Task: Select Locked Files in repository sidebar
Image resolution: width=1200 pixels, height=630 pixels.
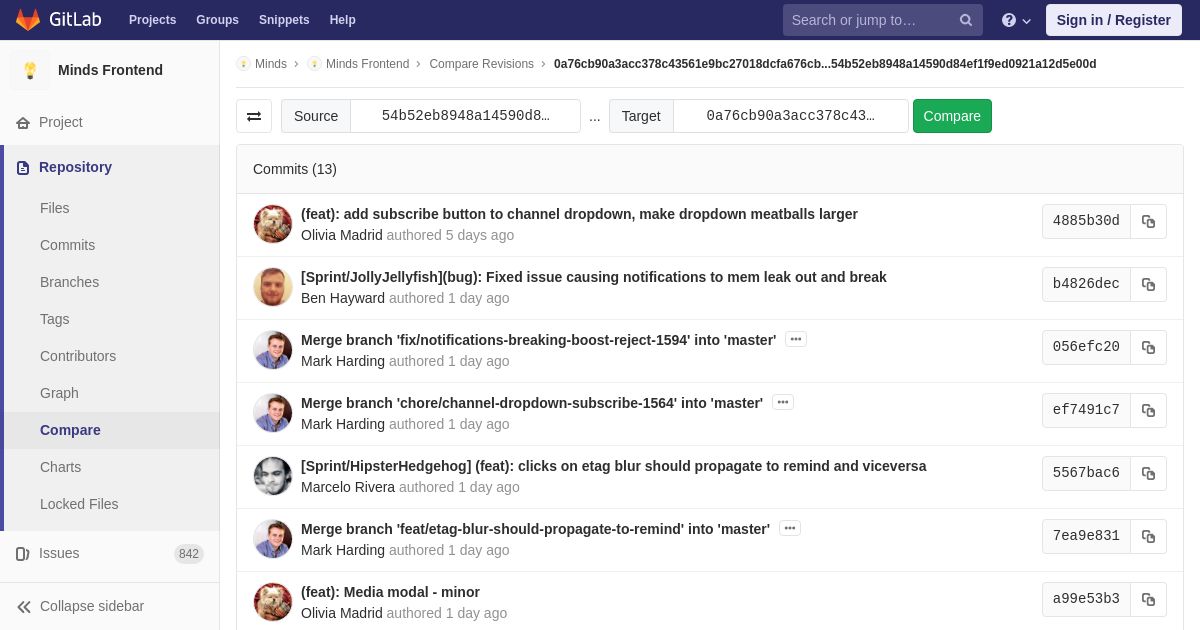Action: tap(79, 504)
